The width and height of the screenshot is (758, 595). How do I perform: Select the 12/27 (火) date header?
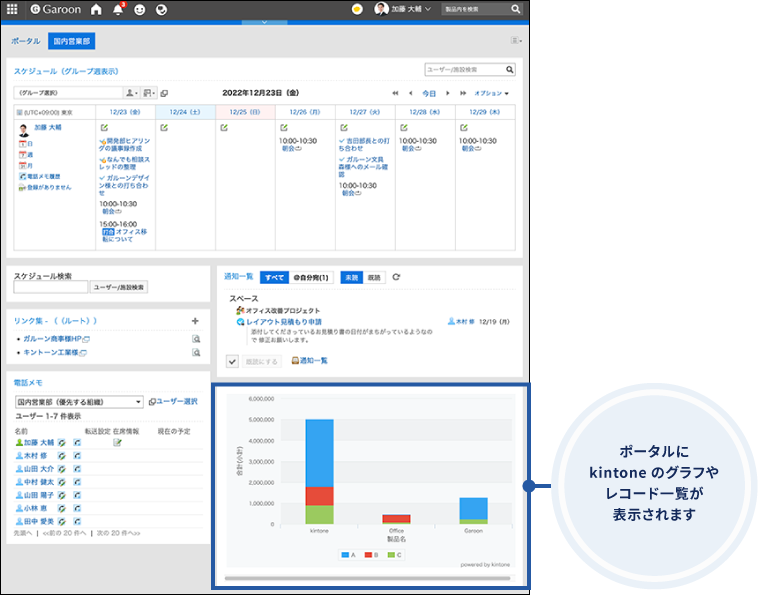point(365,112)
